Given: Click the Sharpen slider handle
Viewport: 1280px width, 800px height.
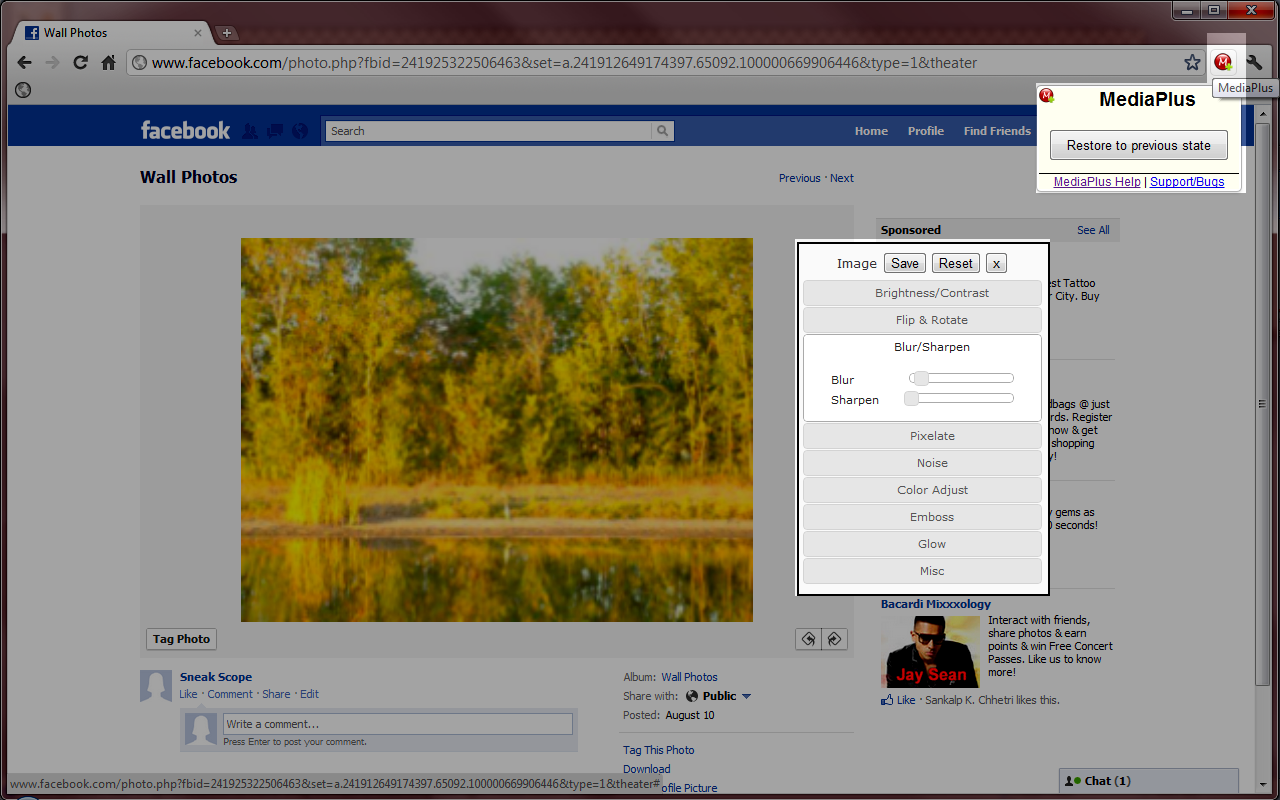Looking at the screenshot, I should pyautogui.click(x=912, y=398).
